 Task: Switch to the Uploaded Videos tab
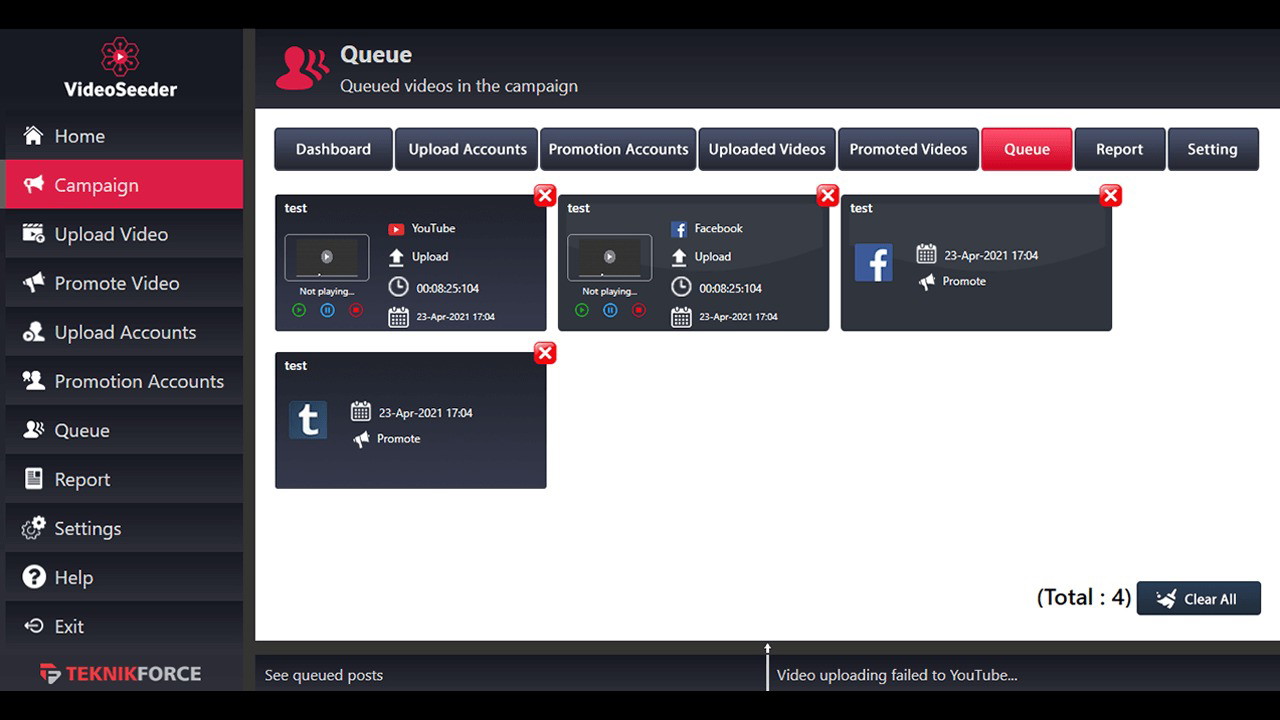click(x=767, y=149)
